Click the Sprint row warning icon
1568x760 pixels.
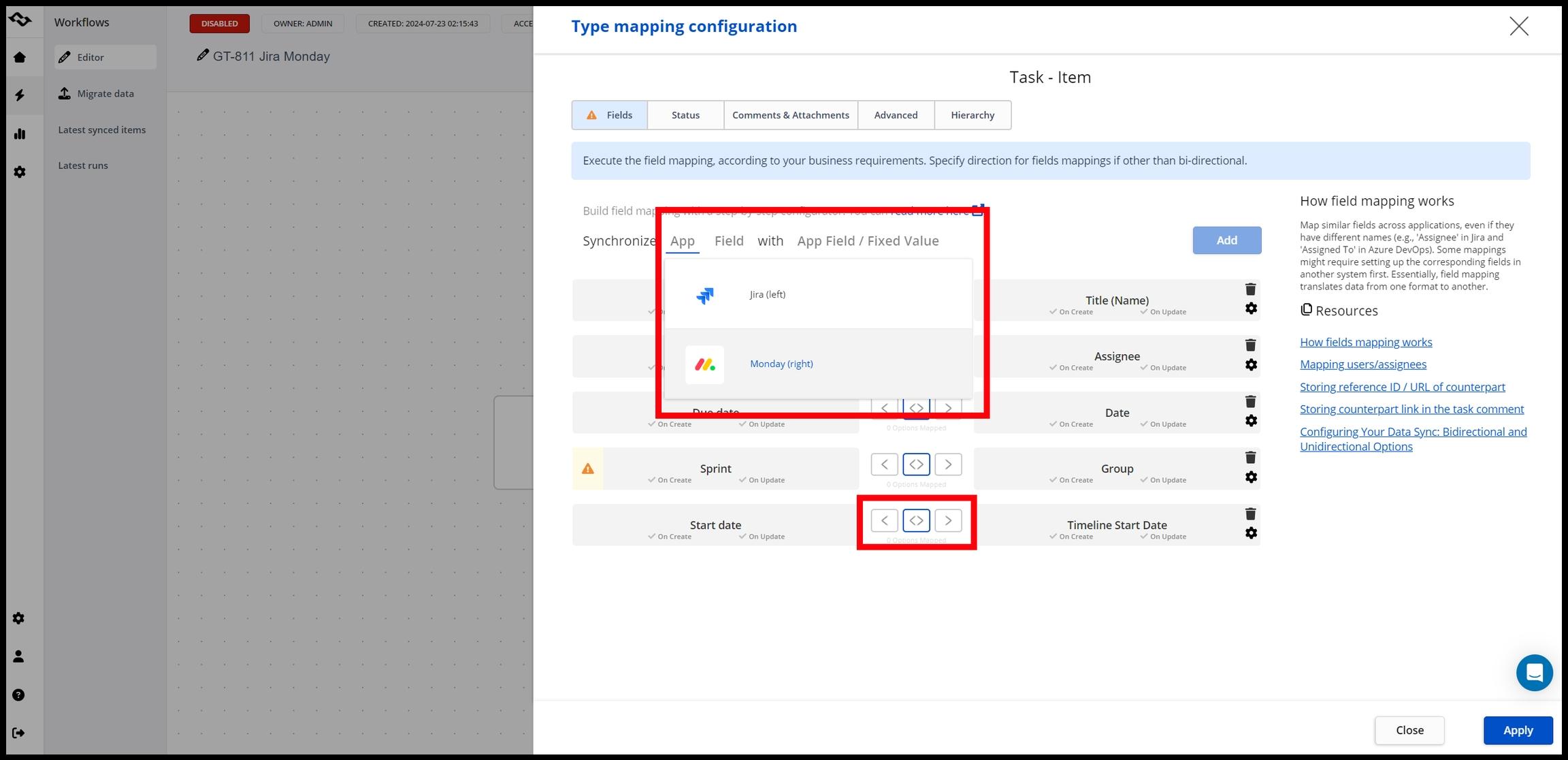click(588, 469)
